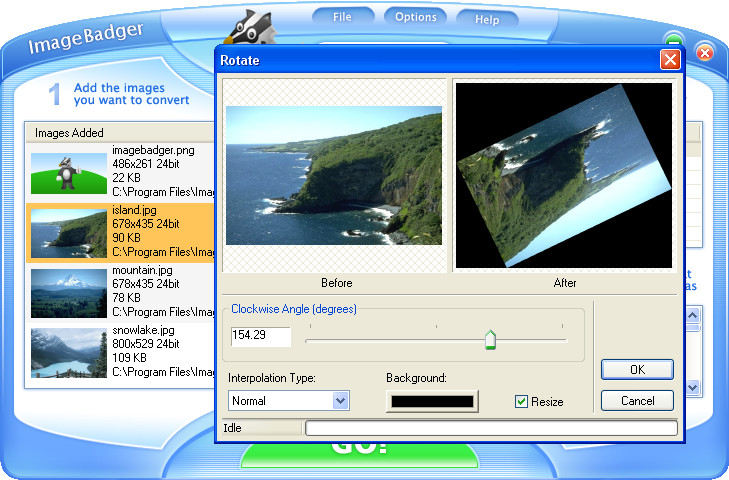
Task: Click the 22 KB file size text
Action: click(x=126, y=178)
